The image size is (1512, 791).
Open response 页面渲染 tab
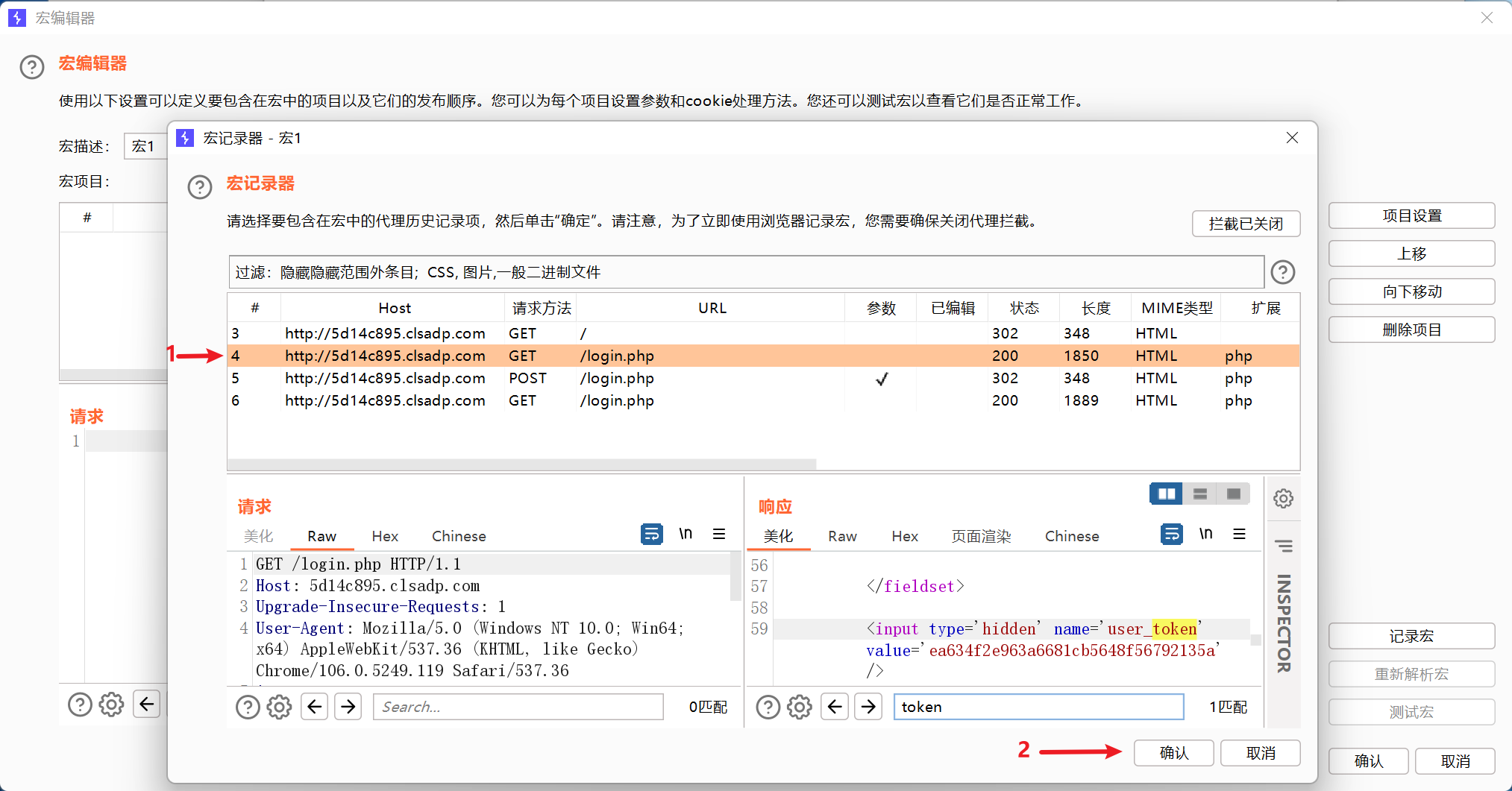point(981,536)
